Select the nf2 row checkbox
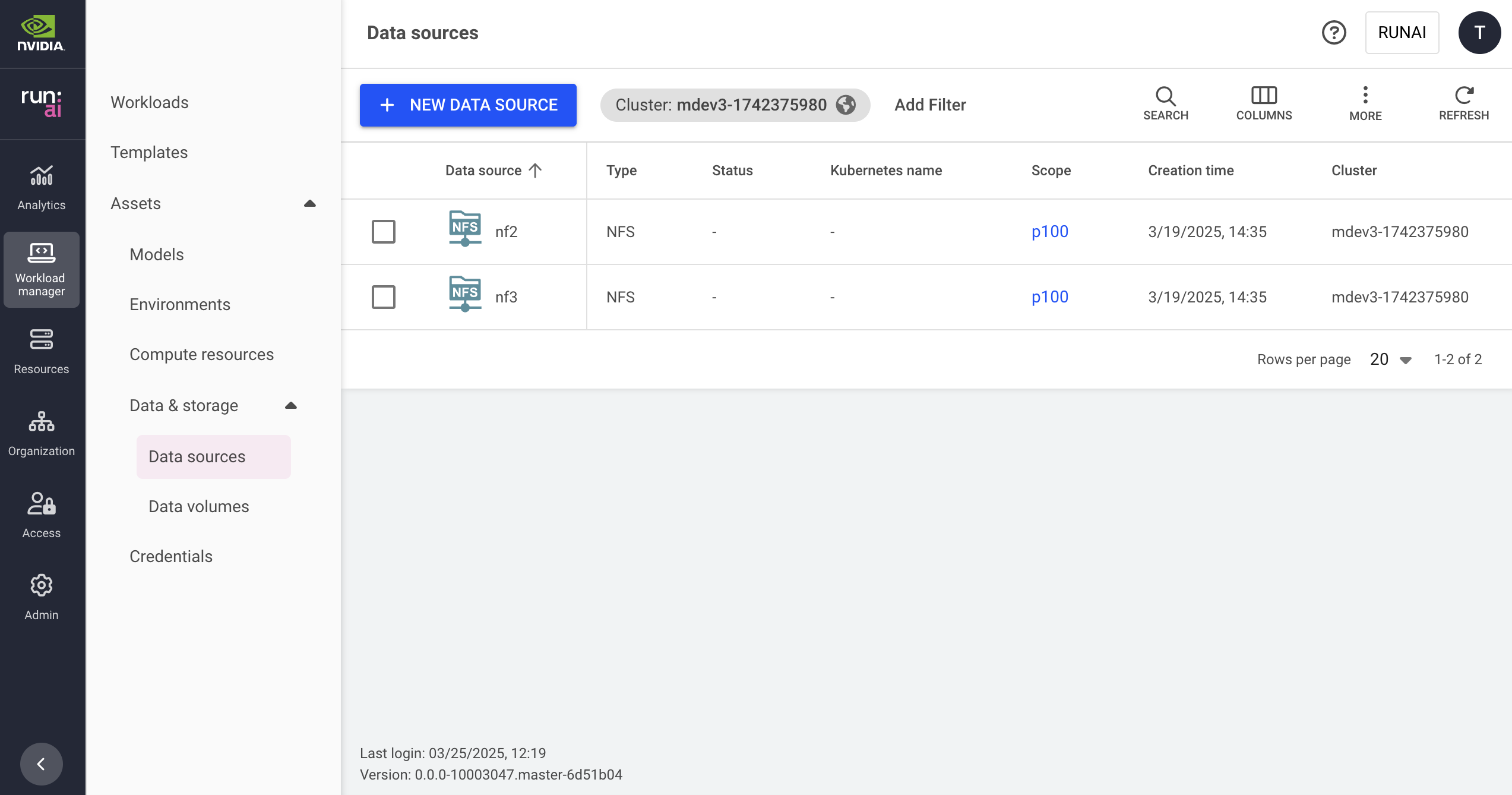Image resolution: width=1512 pixels, height=795 pixels. pos(384,232)
